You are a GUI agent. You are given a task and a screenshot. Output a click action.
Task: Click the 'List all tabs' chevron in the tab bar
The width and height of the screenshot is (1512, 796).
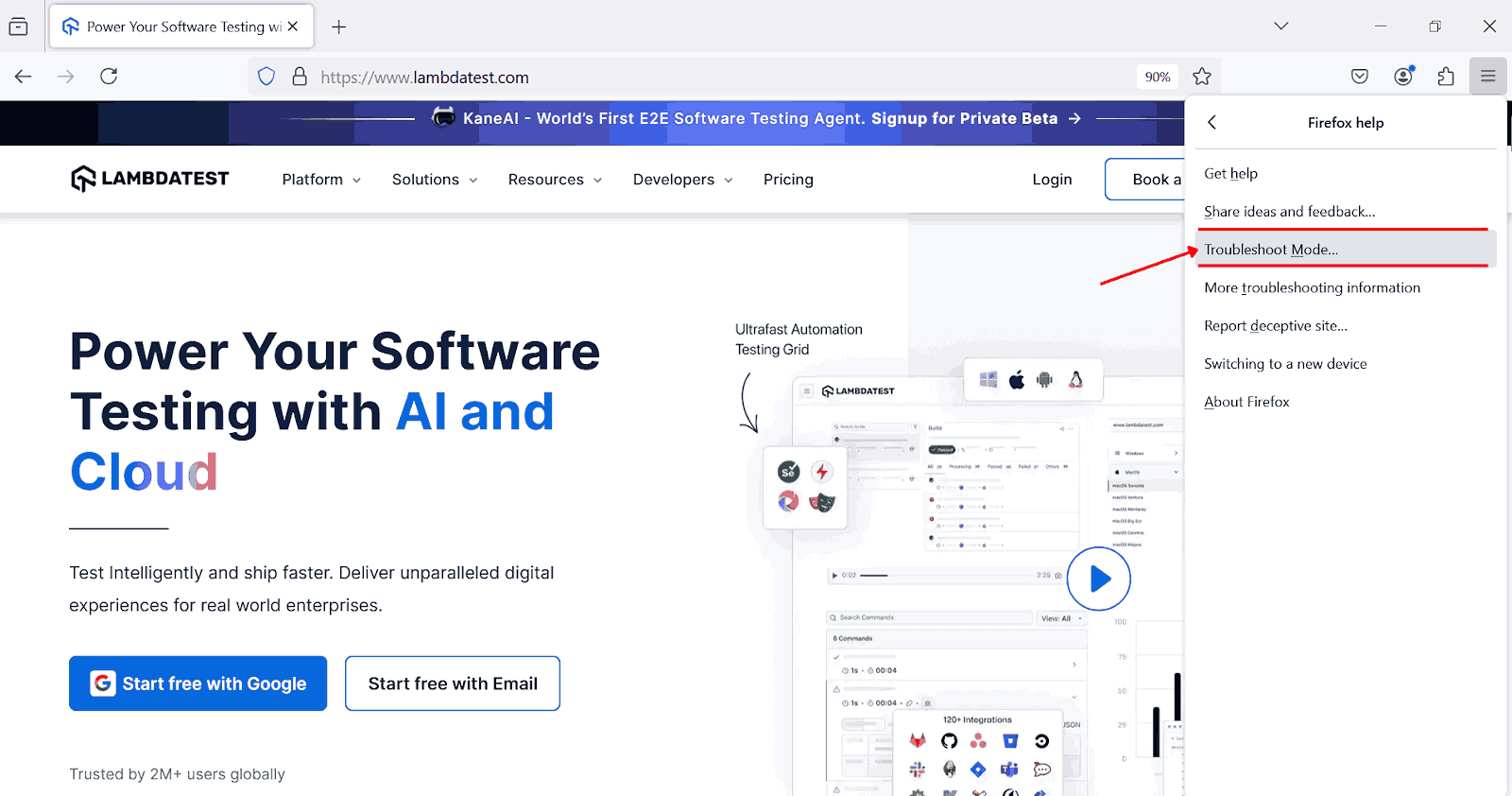tap(1280, 26)
